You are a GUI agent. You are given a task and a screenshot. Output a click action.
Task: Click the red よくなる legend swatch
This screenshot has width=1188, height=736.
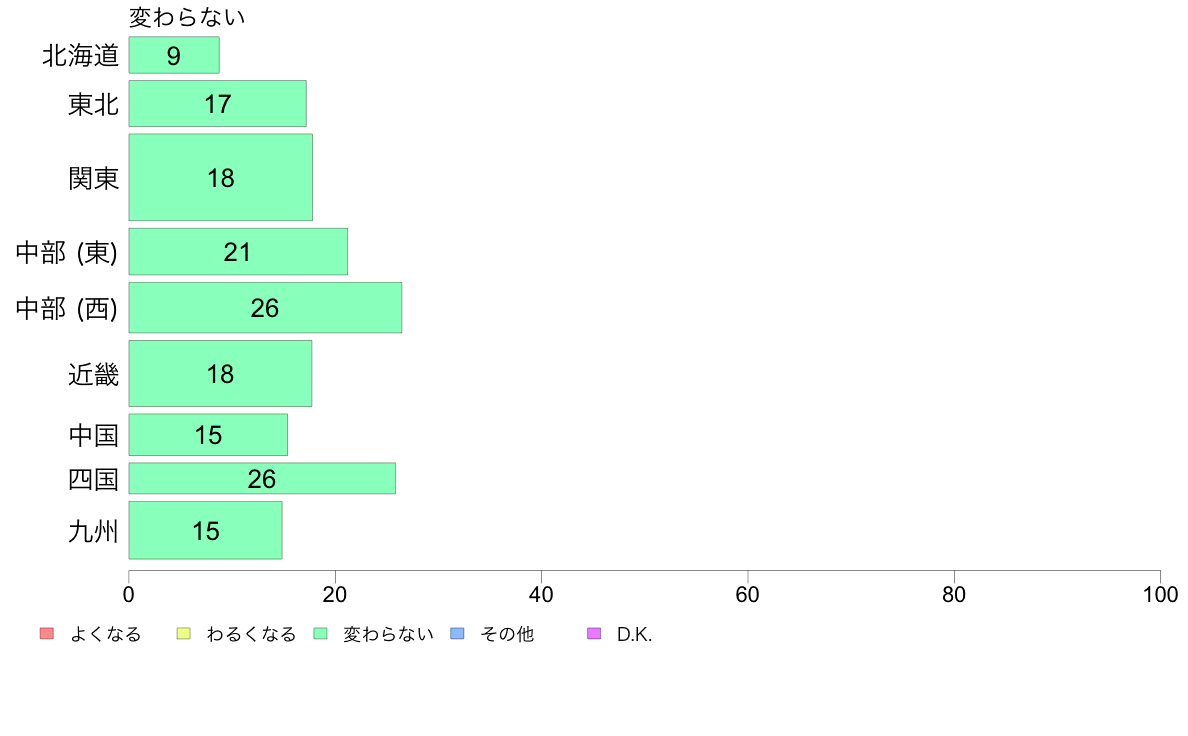45,634
